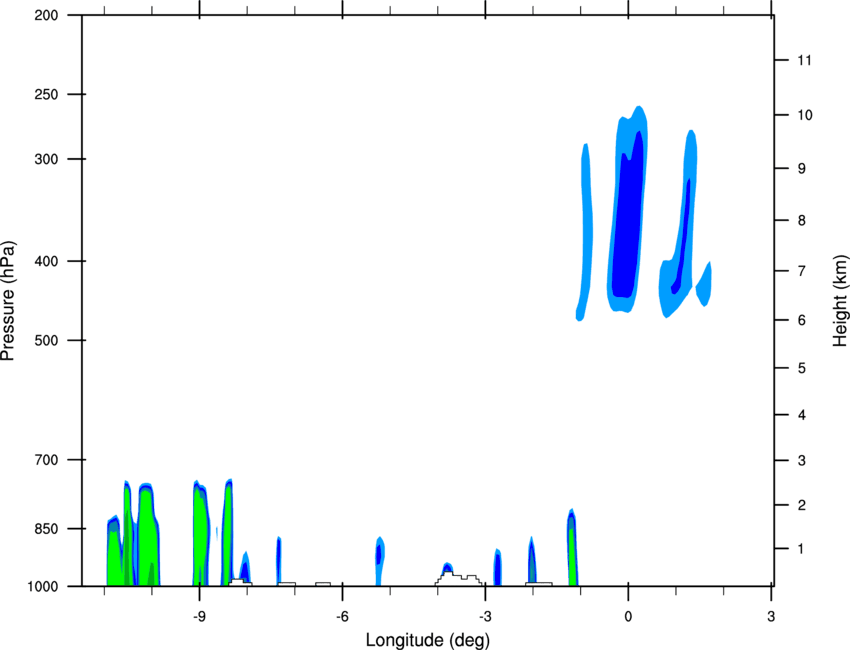This screenshot has width=850, height=650.
Task: Click the terrain outline near longitude -3.5
Action: pos(459,579)
